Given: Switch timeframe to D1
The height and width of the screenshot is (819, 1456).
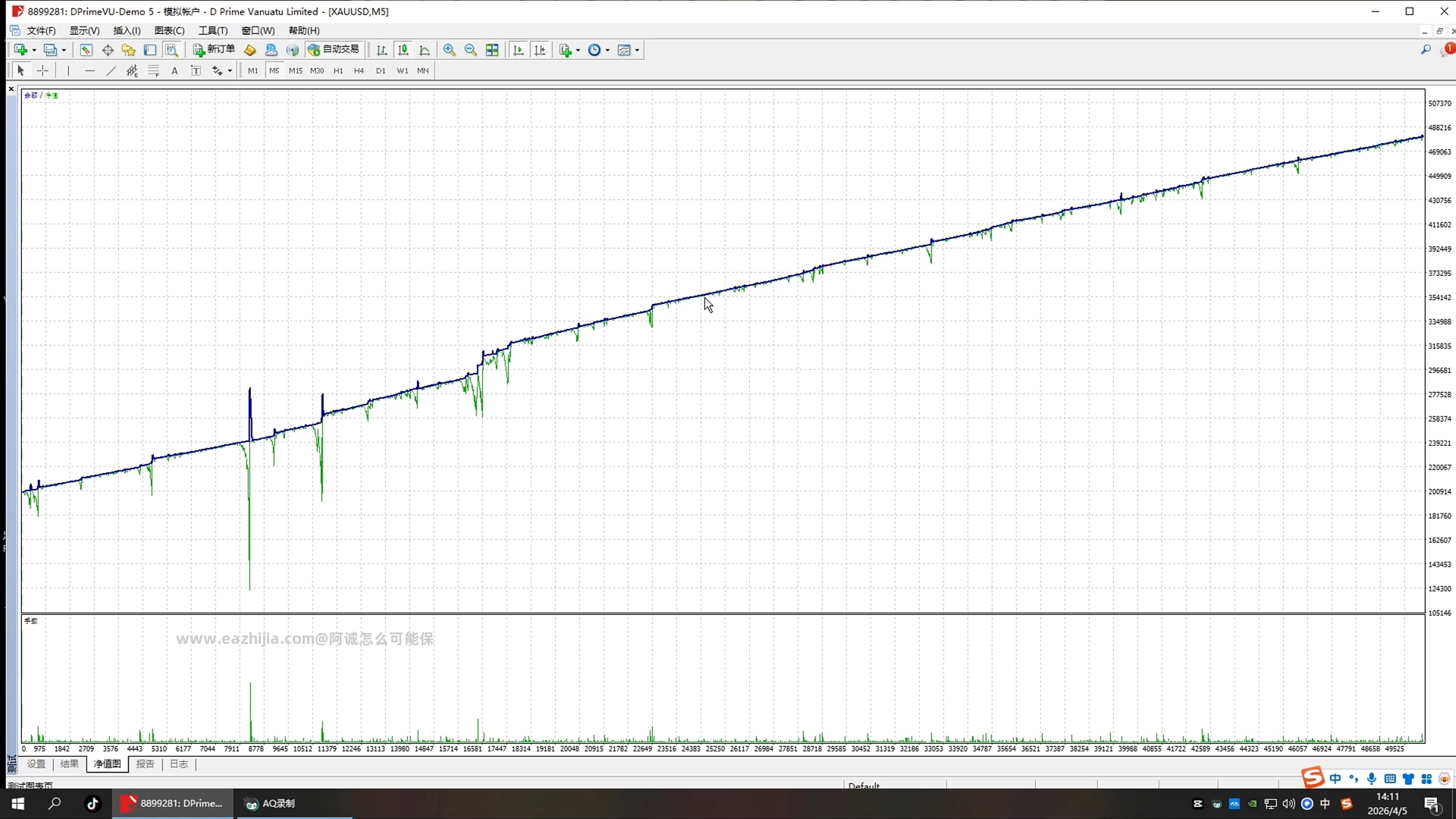Looking at the screenshot, I should [x=381, y=71].
